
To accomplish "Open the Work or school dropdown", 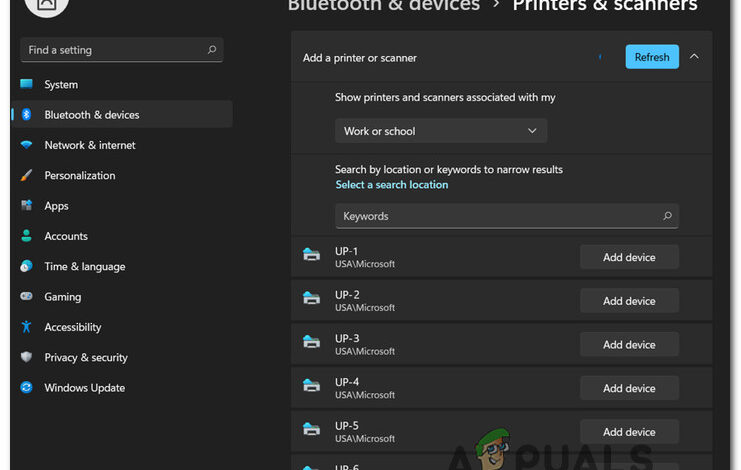I will point(441,131).
